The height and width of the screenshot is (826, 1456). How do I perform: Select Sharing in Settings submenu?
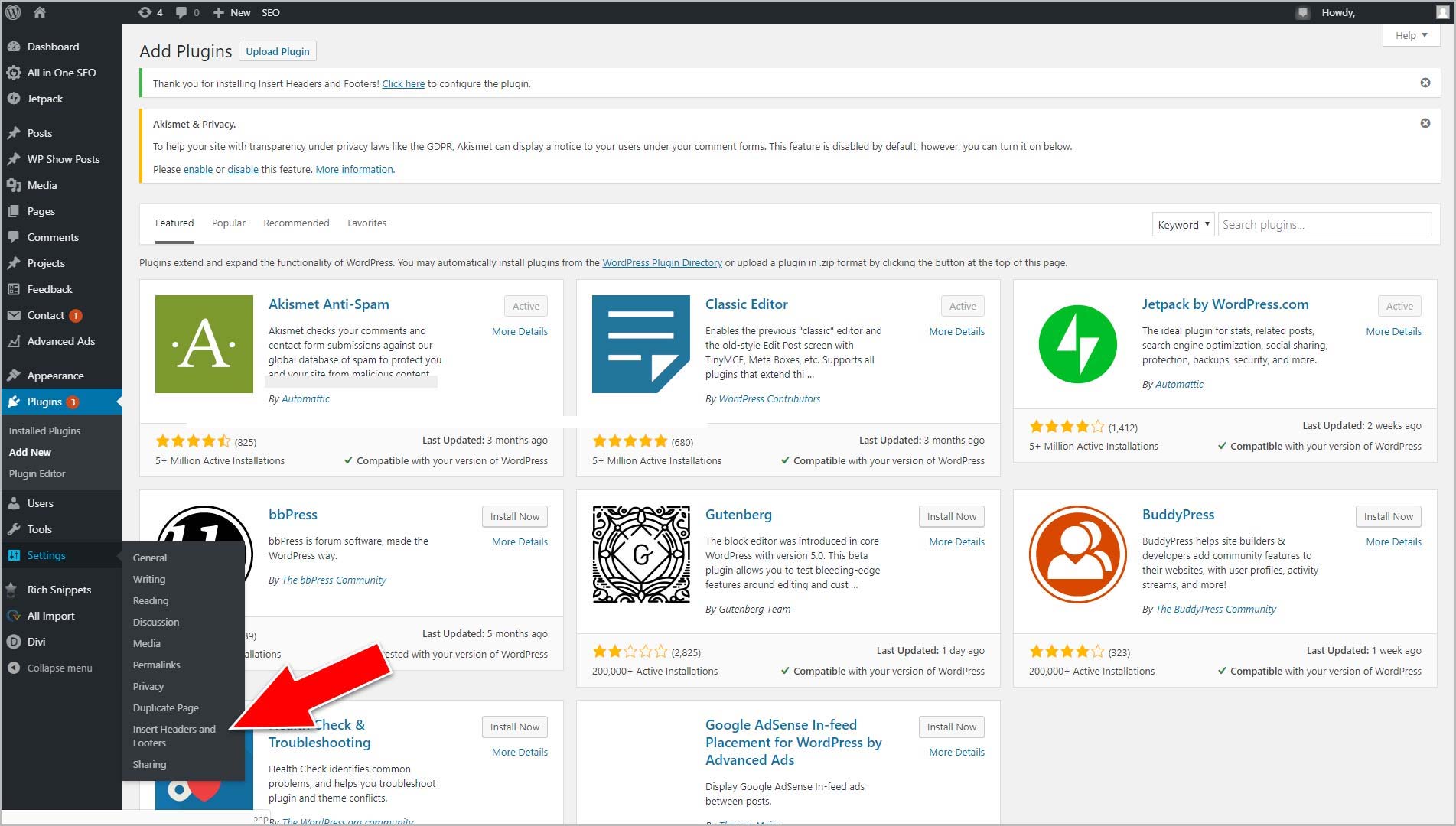tap(149, 764)
